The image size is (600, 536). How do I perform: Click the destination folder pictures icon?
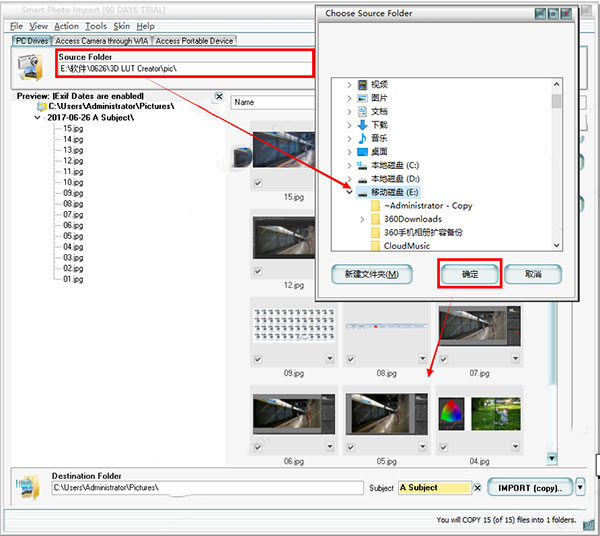28,487
